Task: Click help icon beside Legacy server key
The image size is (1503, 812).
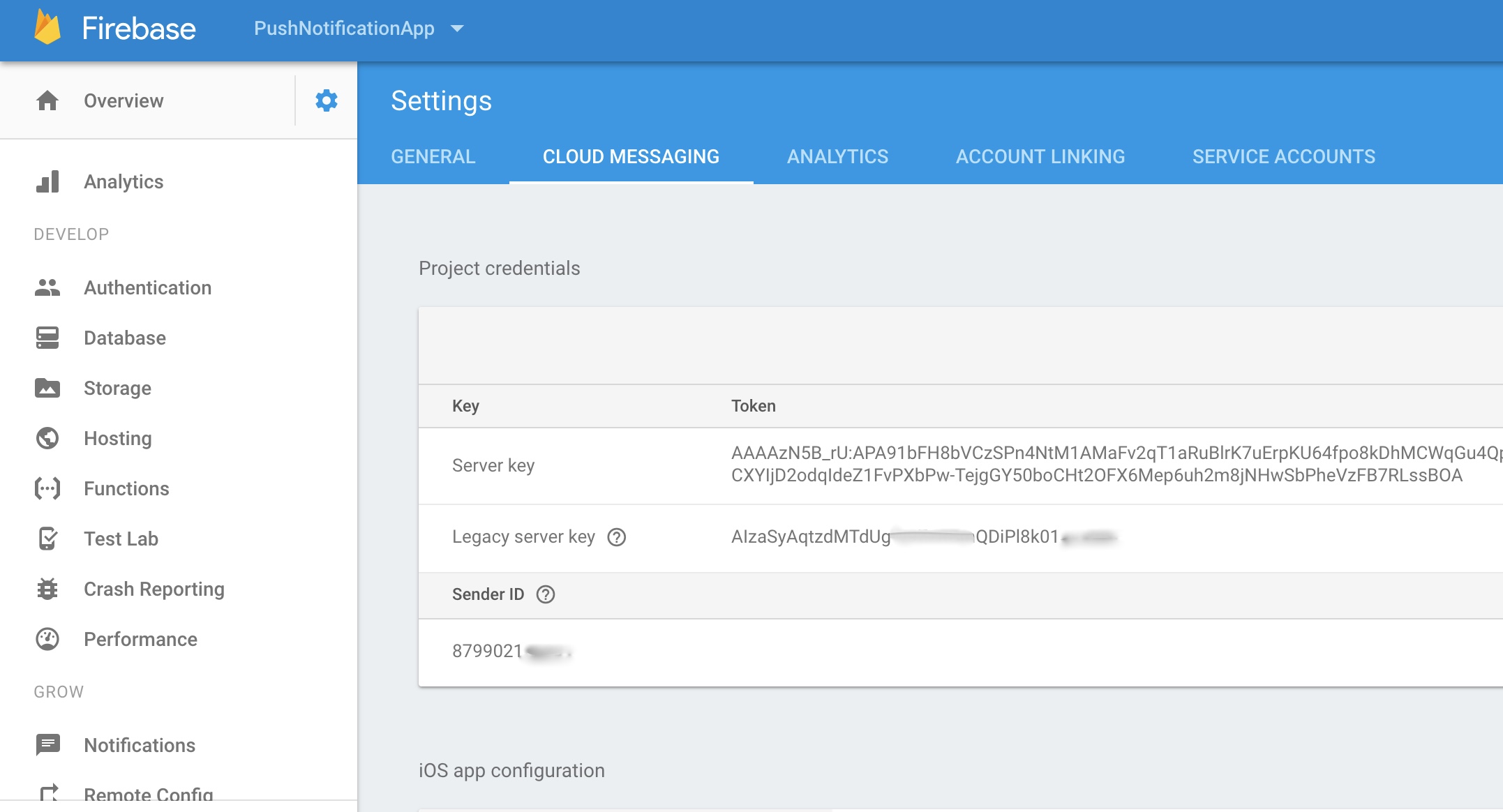Action: click(x=616, y=537)
